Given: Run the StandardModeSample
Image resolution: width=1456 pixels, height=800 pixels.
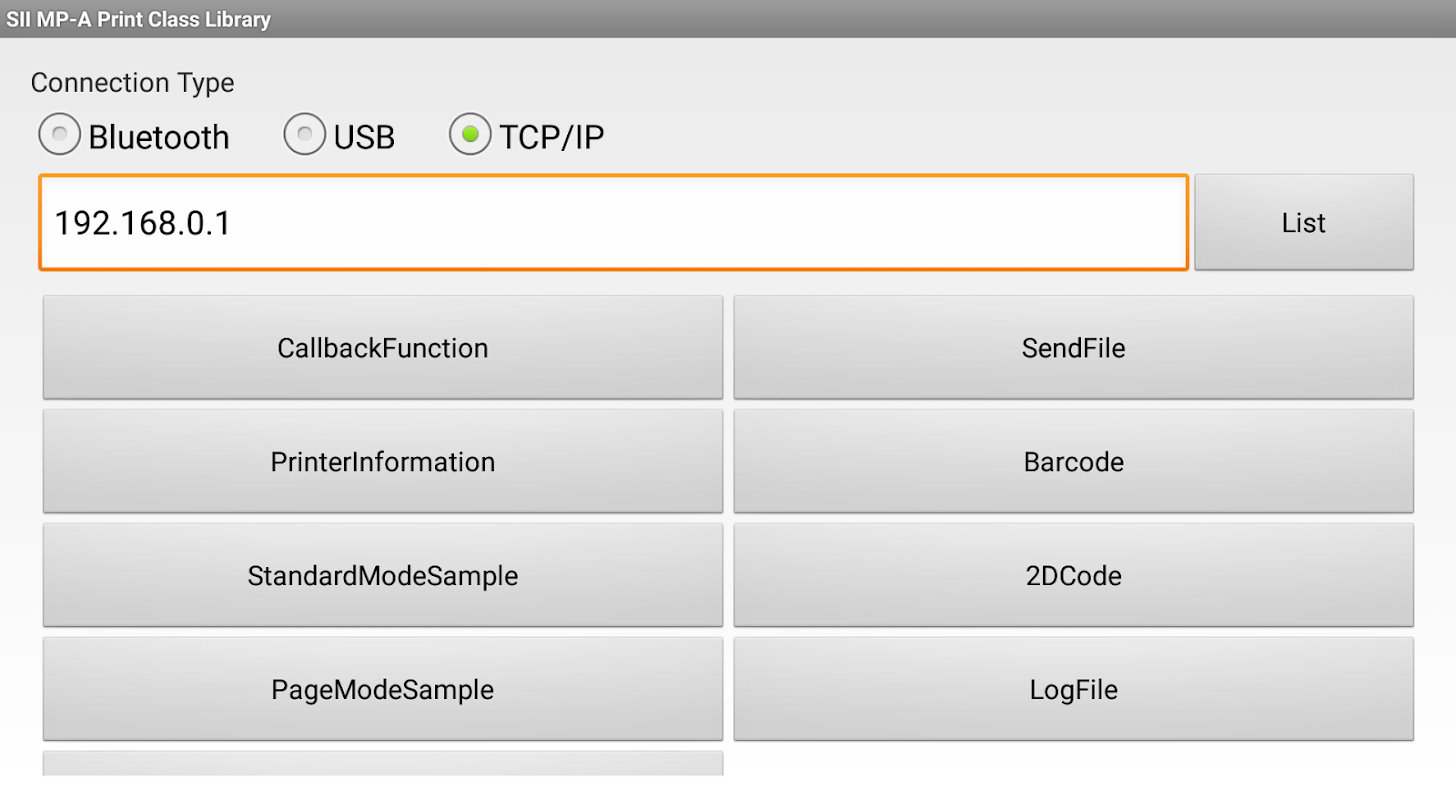Looking at the screenshot, I should coord(383,576).
